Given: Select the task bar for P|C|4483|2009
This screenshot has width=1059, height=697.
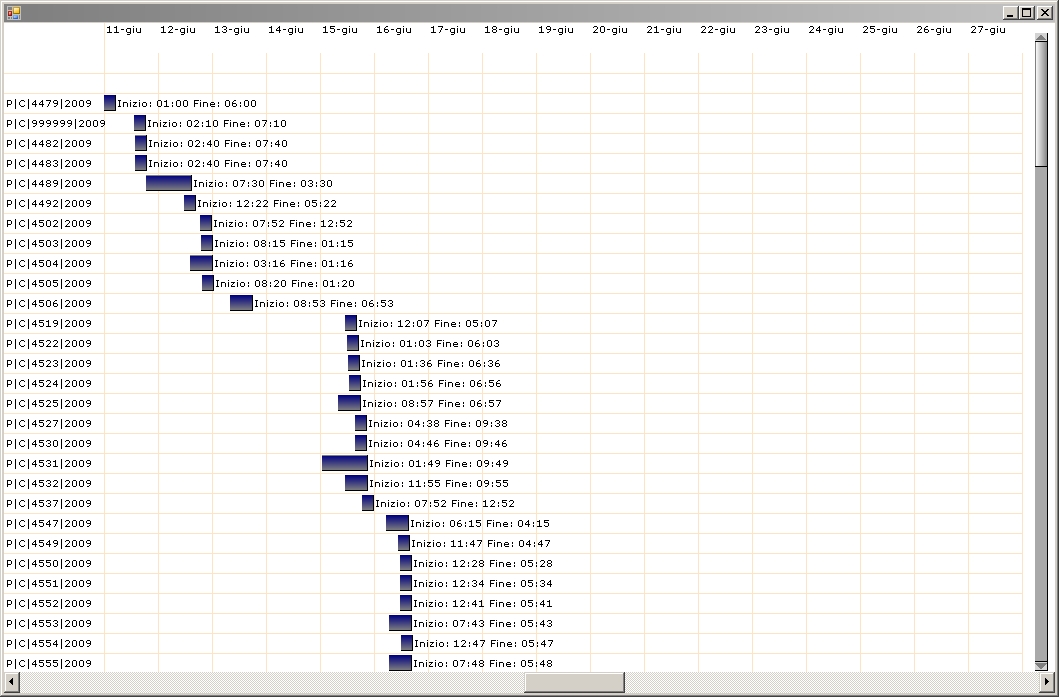Looking at the screenshot, I should coord(140,163).
